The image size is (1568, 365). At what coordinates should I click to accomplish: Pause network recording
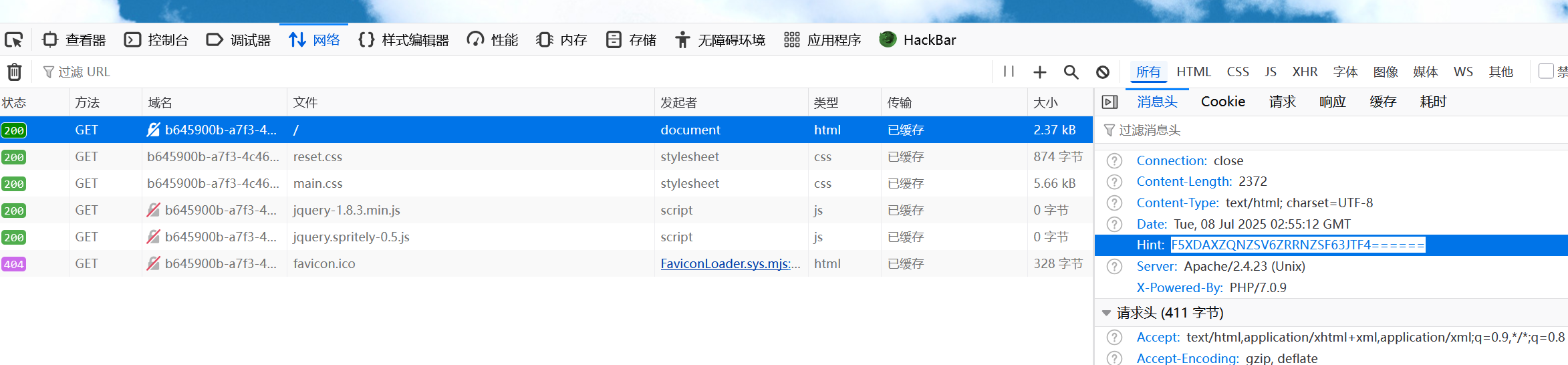point(1009,72)
